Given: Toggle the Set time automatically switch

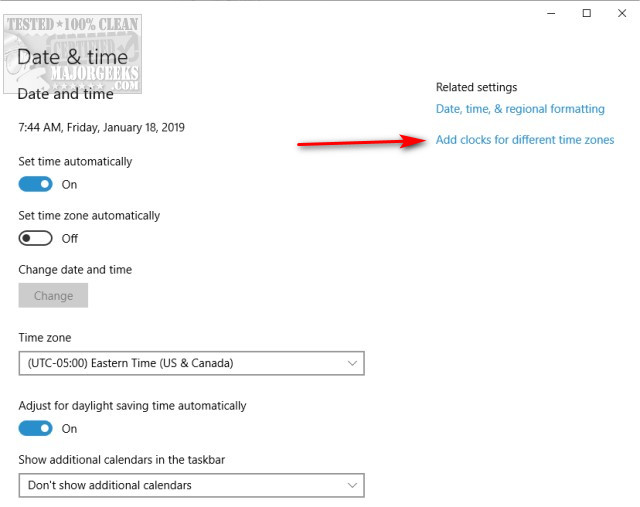Looking at the screenshot, I should click(35, 184).
